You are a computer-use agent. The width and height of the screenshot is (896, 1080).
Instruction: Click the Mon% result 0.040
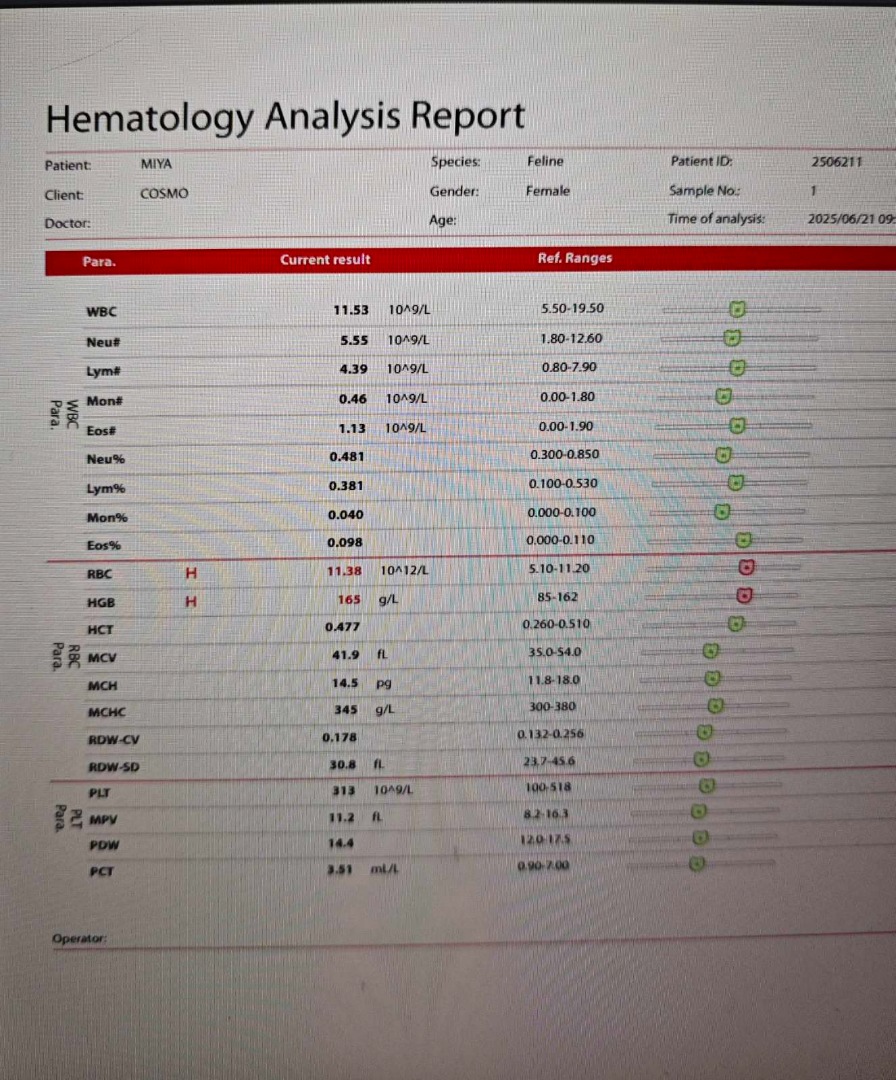click(346, 515)
